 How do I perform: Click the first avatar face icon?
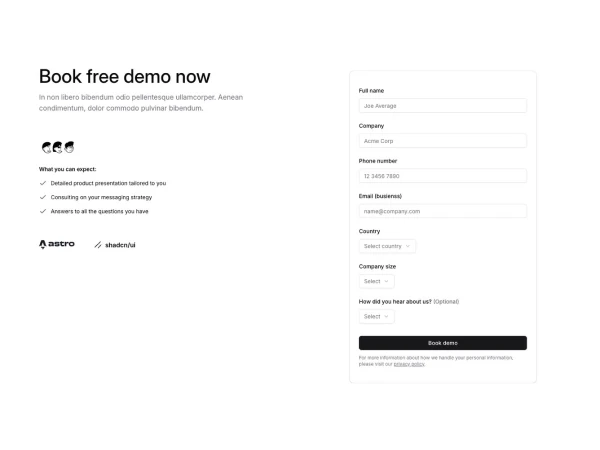(x=47, y=147)
